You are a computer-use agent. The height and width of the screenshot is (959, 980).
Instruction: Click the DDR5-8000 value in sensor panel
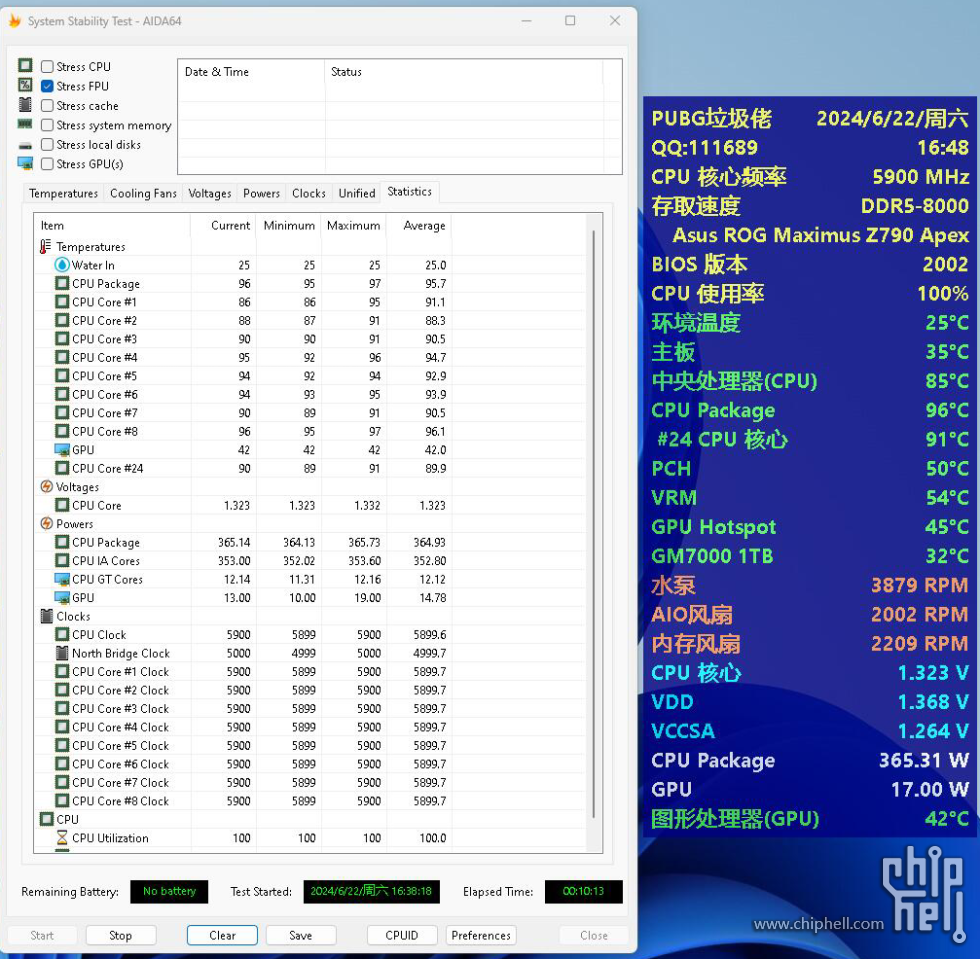[x=914, y=206]
